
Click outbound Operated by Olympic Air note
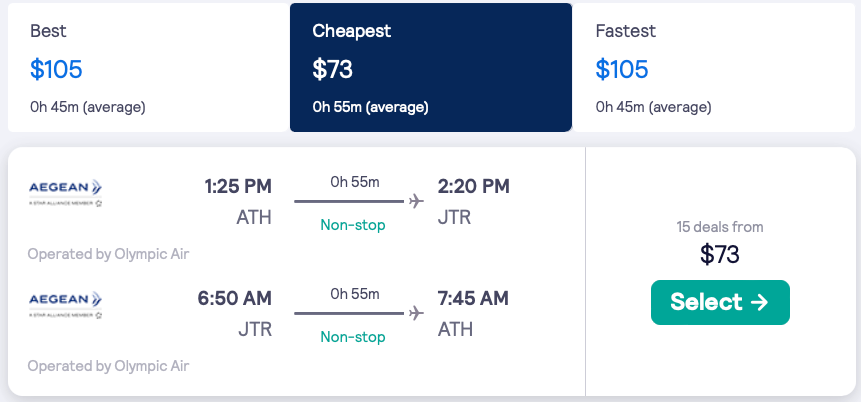[x=108, y=254]
